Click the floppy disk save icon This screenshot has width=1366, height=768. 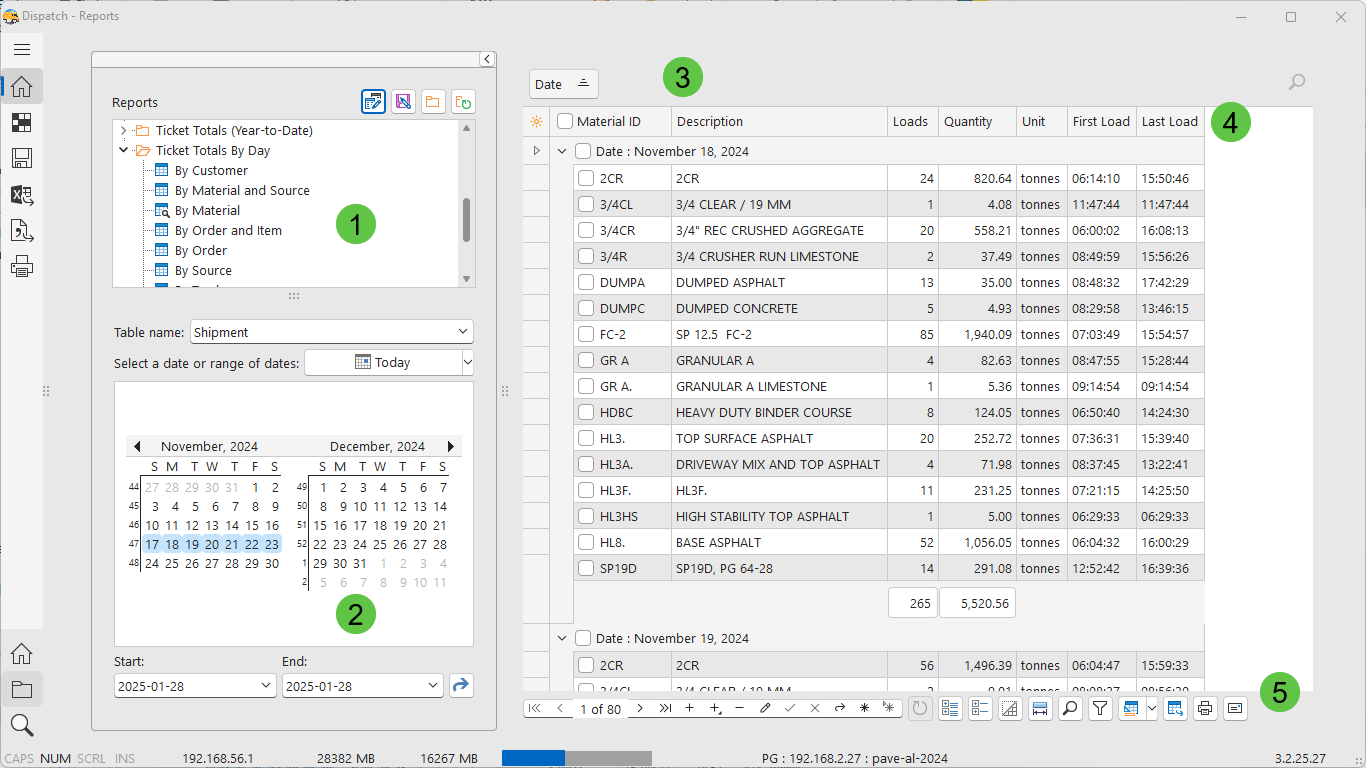coord(22,159)
